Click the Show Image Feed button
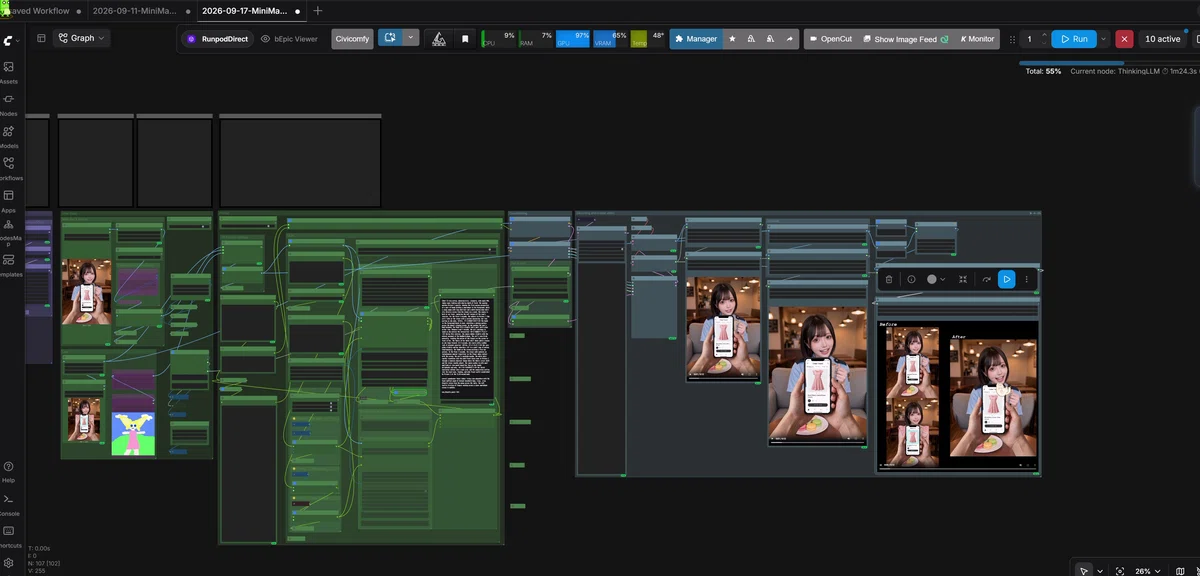 (905, 39)
